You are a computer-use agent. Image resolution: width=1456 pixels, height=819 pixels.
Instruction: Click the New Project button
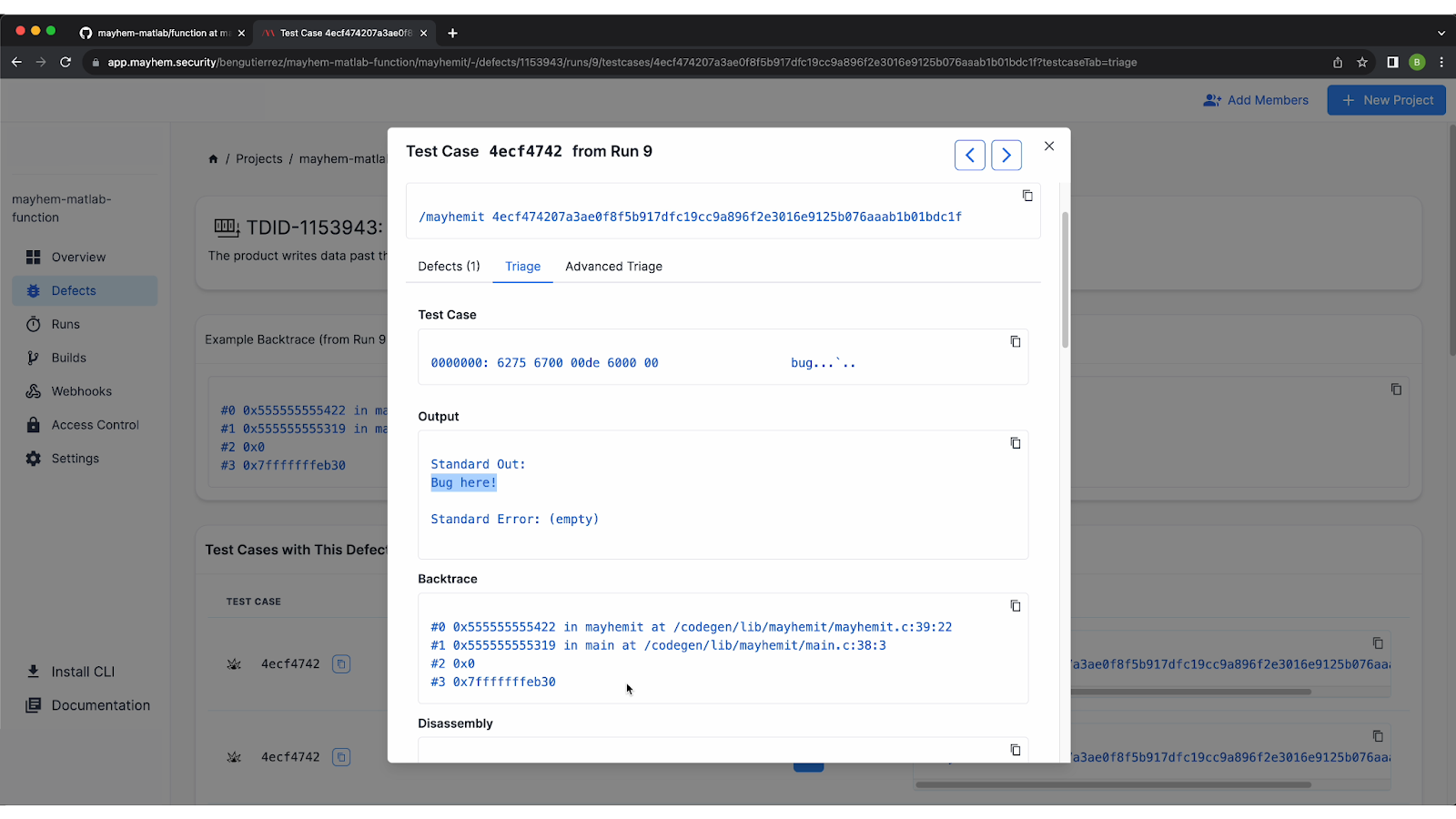pos(1387,100)
